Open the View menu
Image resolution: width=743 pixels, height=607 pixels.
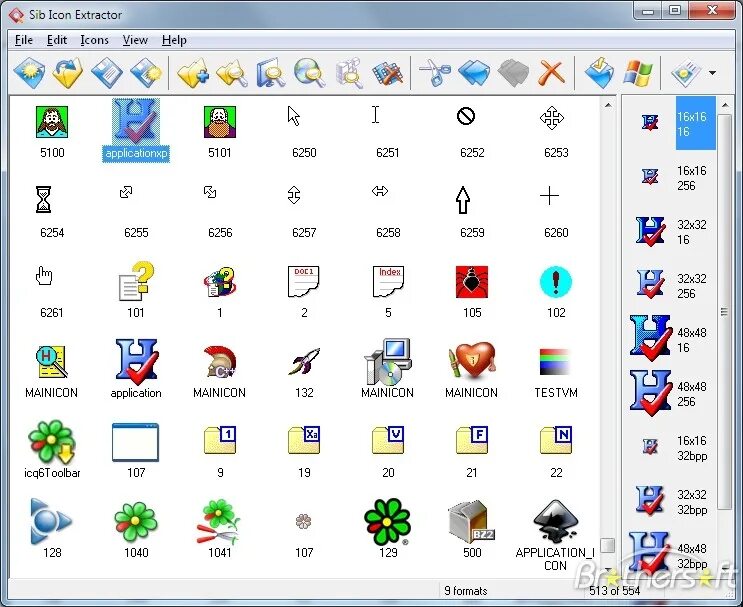point(135,40)
